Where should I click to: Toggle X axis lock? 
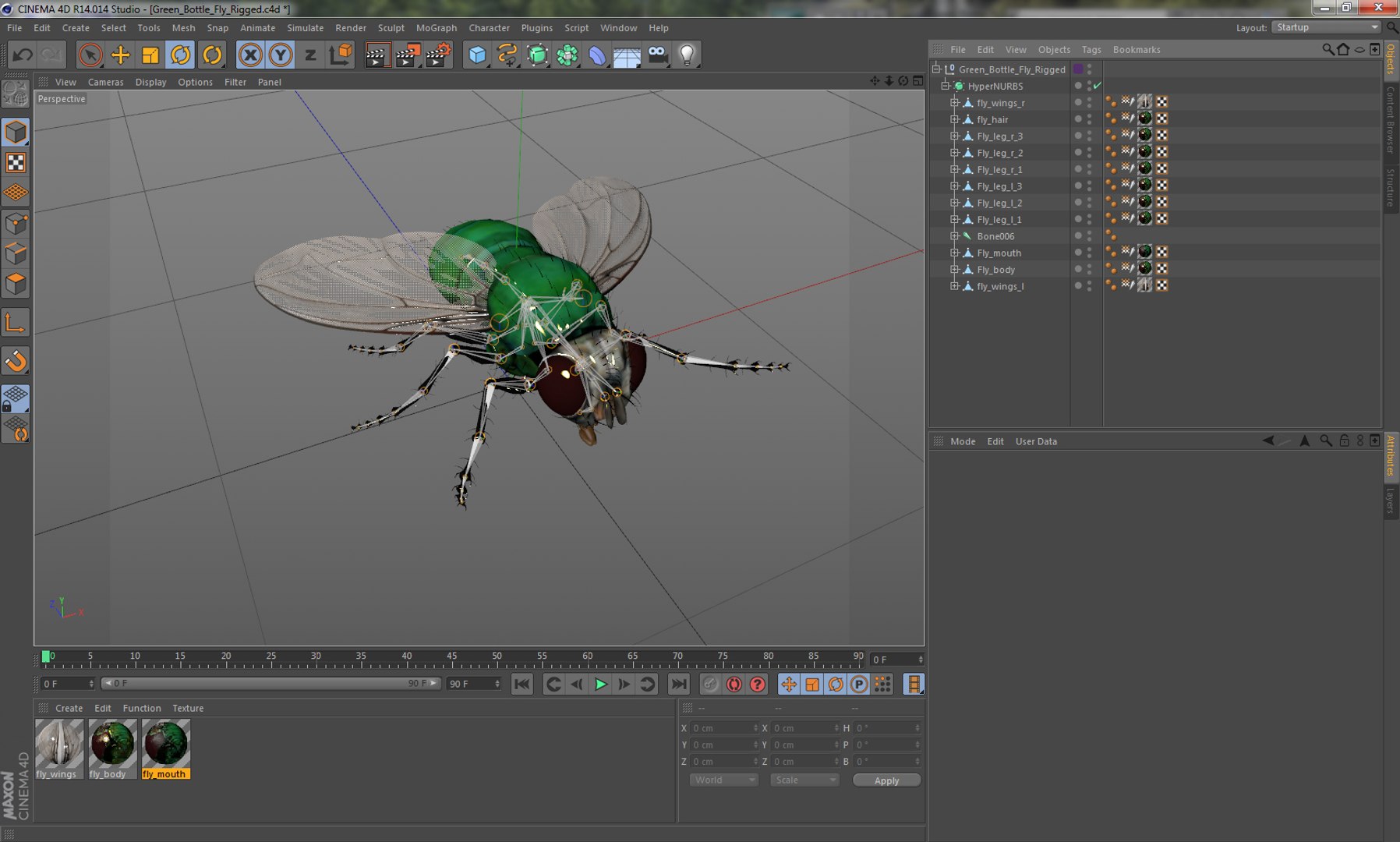pyautogui.click(x=250, y=55)
